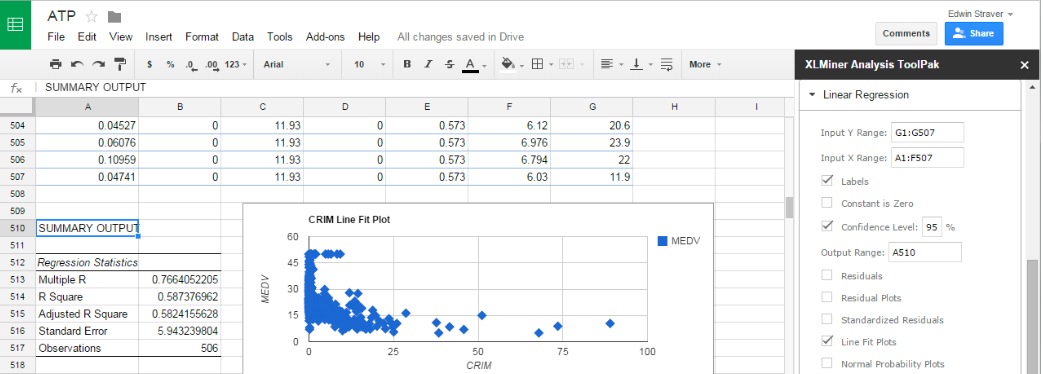Click All changes saved in Drive link
Viewport: 1043px width, 374px height.
click(x=460, y=37)
